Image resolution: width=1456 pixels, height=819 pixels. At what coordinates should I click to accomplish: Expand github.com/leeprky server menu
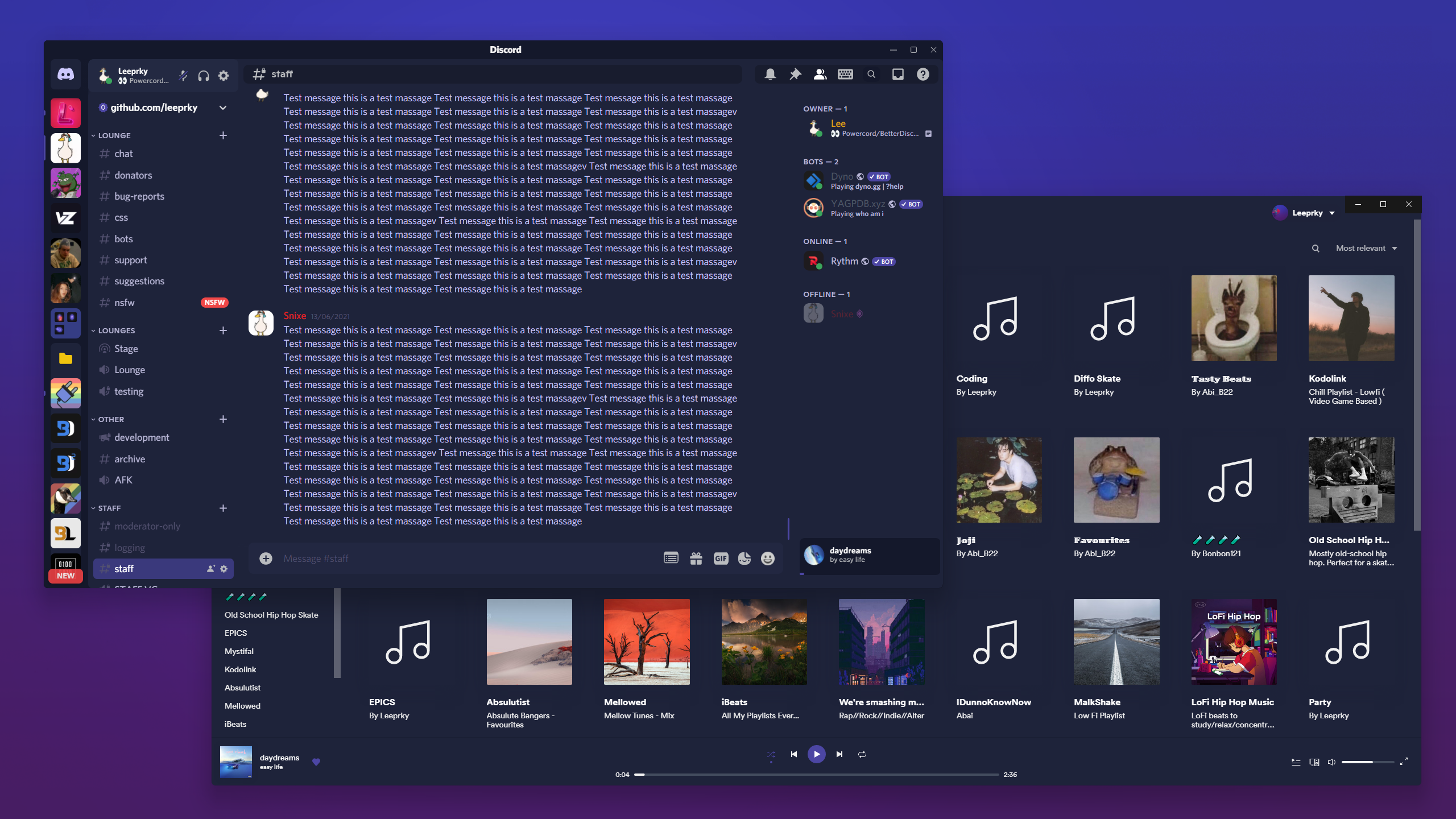point(223,107)
